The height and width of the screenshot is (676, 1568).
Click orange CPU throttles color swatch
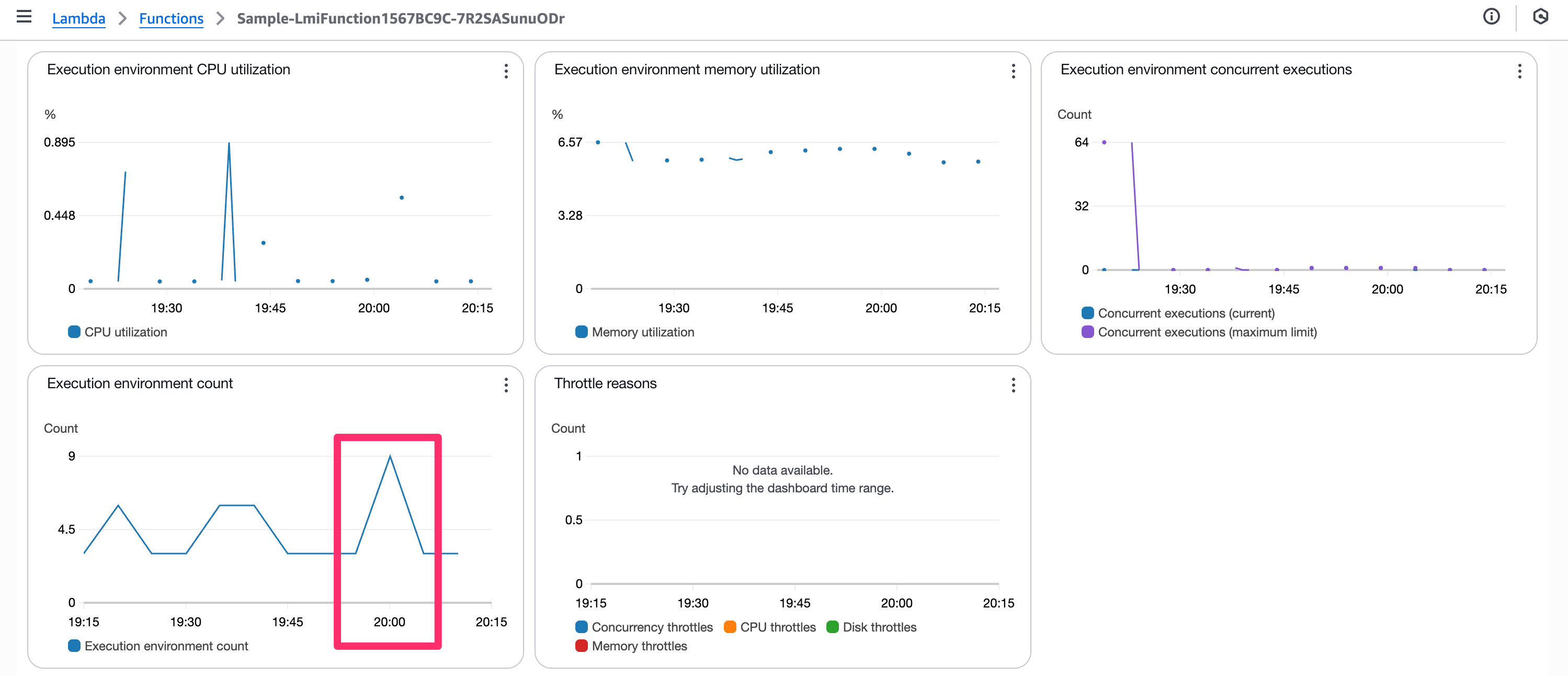point(730,627)
